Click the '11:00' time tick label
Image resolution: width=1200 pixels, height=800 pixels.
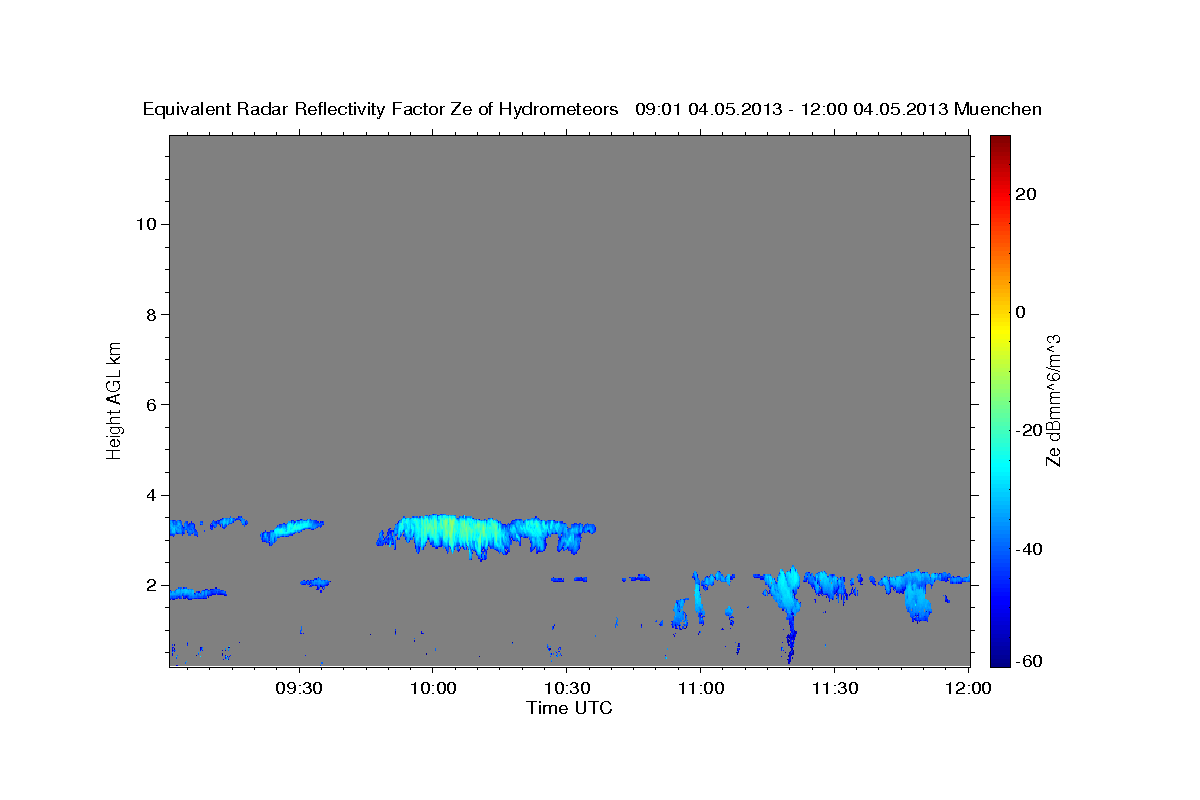tap(701, 689)
